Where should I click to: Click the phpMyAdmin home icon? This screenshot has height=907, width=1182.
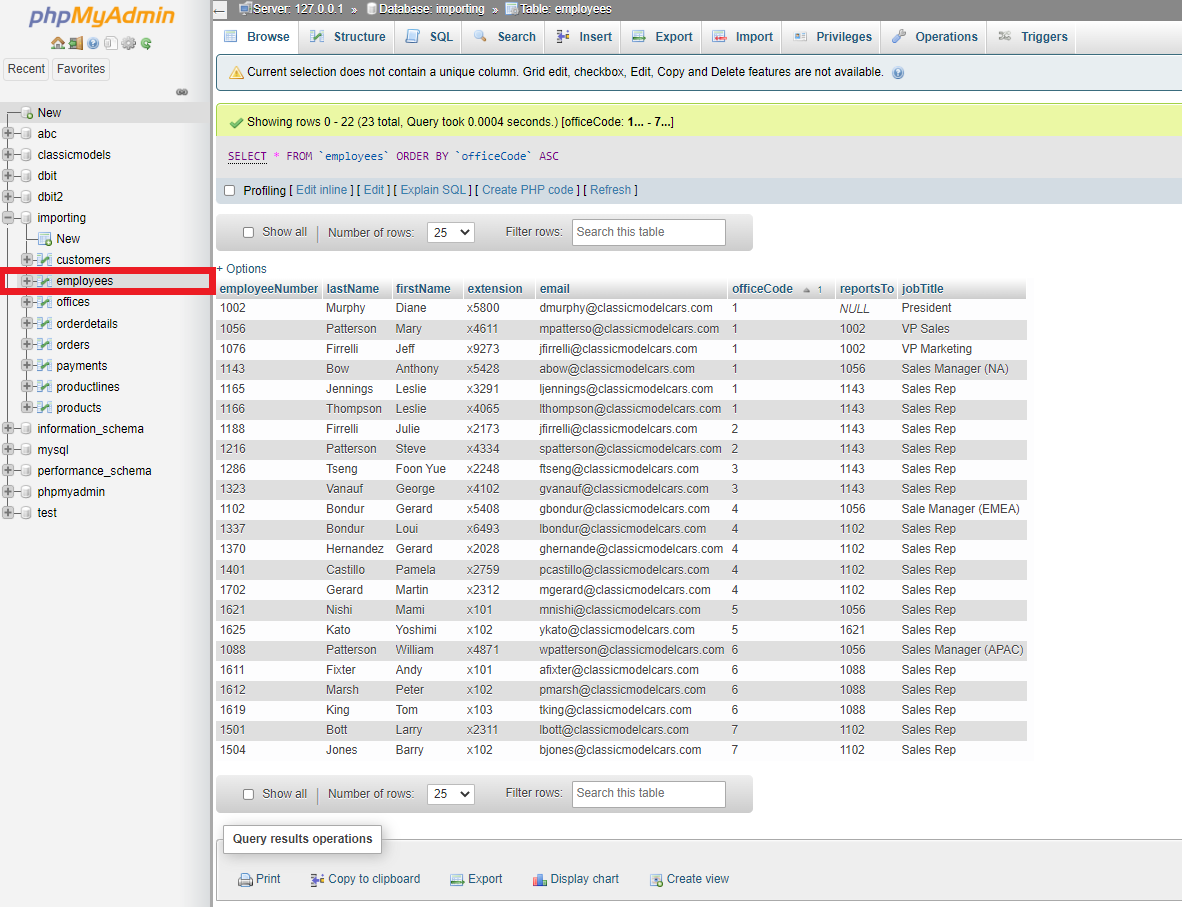point(58,44)
